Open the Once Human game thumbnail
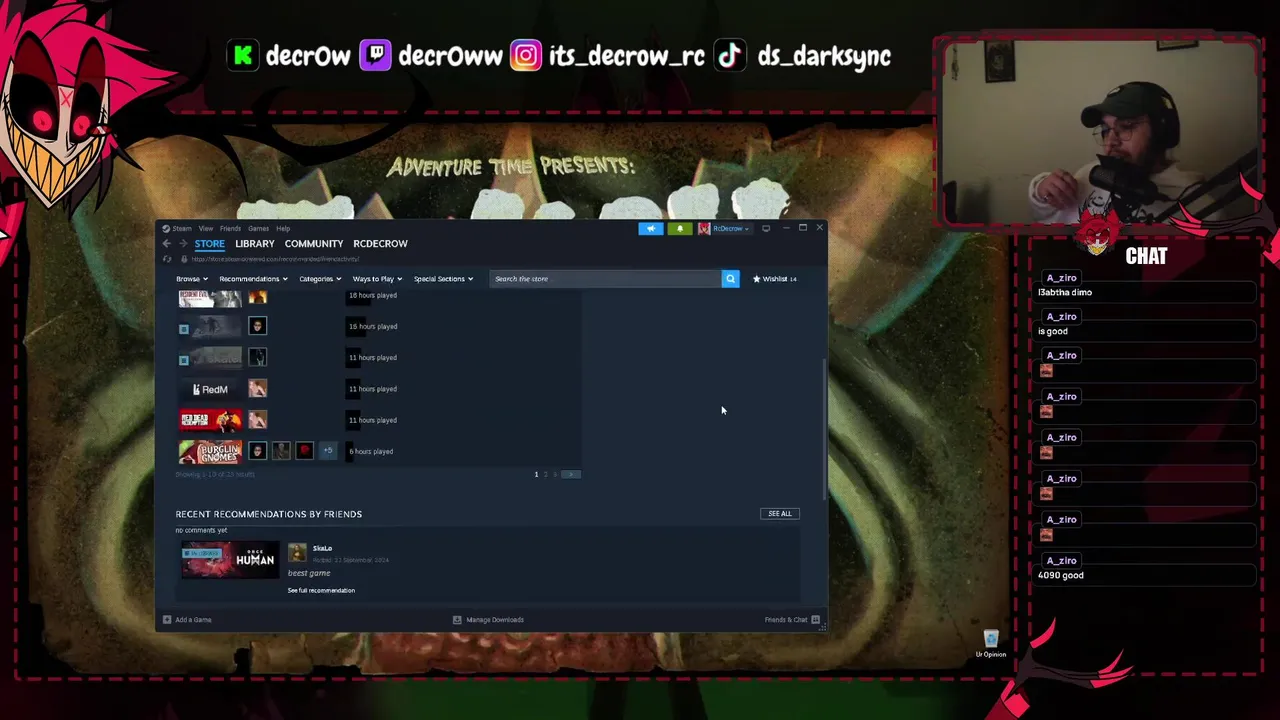The height and width of the screenshot is (720, 1280). point(229,560)
